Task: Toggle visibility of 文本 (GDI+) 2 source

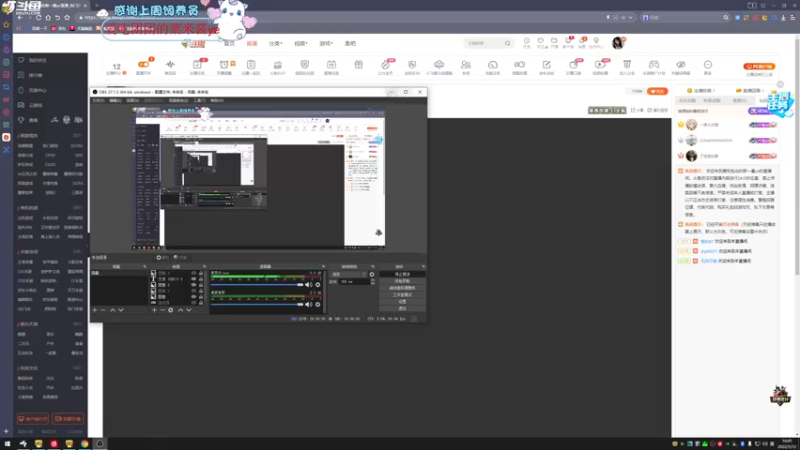Action: [193, 279]
